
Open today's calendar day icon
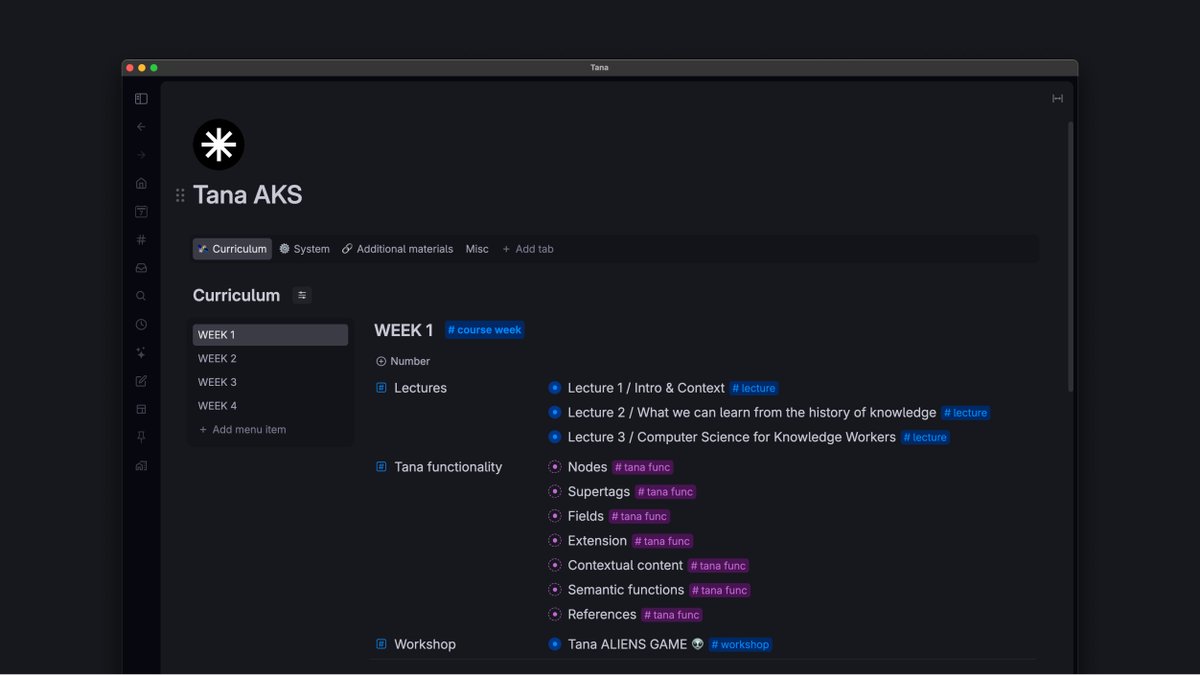[141, 212]
